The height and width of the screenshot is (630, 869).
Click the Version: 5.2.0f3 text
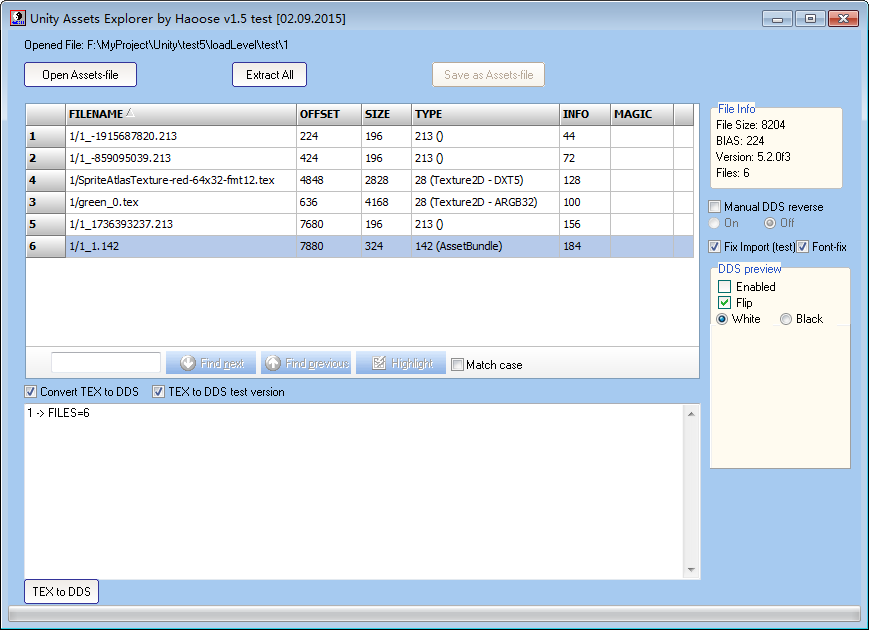(x=753, y=157)
